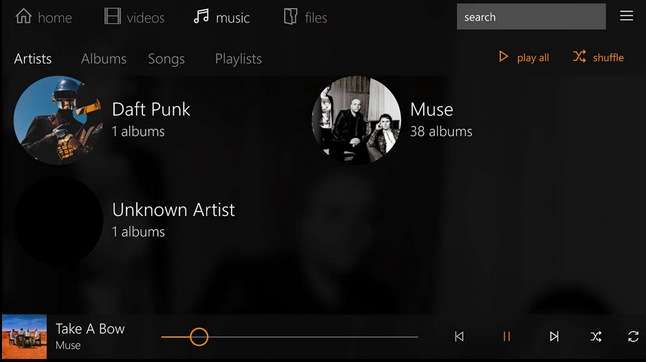The image size is (646, 362).
Task: Click into the search field
Action: coord(531,17)
